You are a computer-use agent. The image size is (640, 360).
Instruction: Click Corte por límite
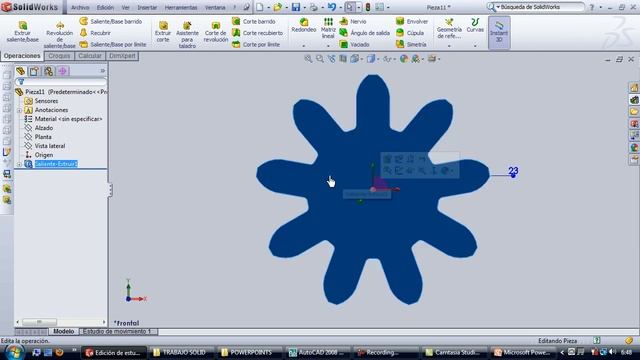(256, 44)
